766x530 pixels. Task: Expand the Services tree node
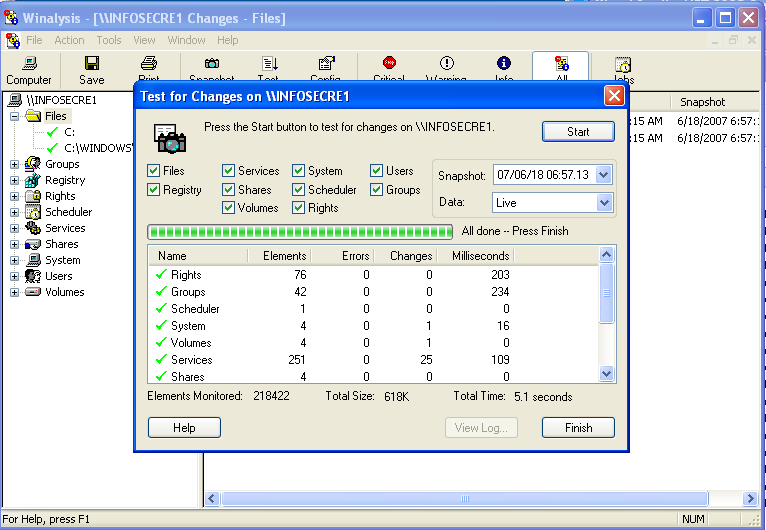[15, 228]
